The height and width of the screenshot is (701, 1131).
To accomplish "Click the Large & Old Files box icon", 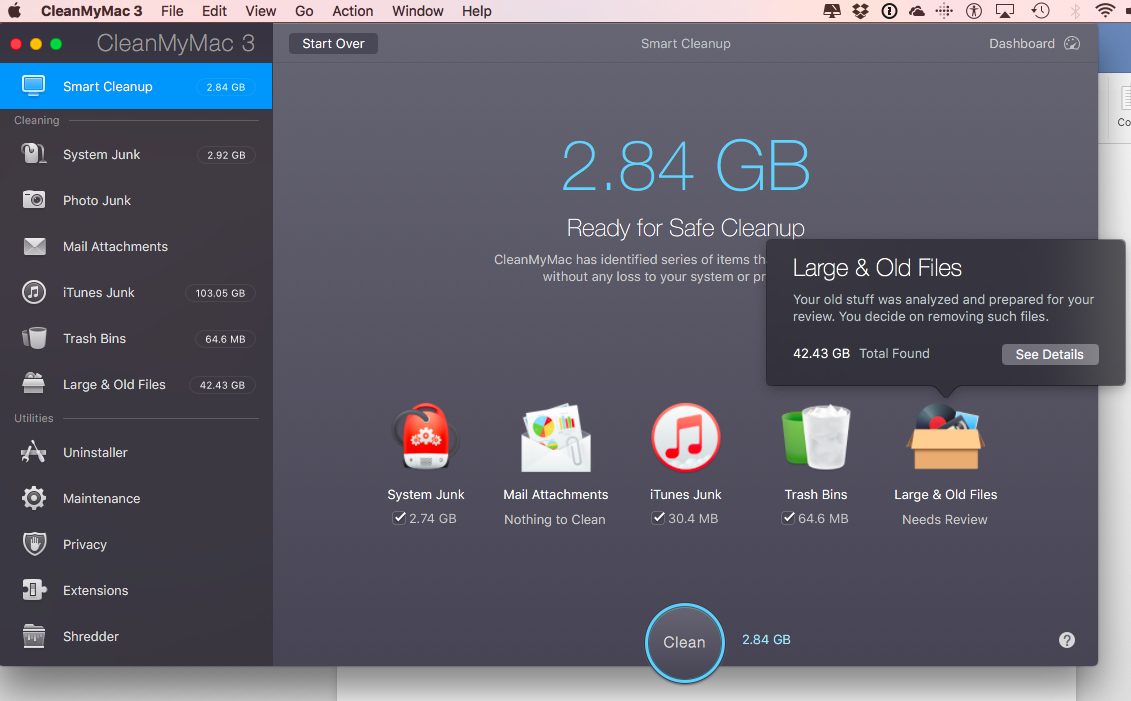I will pyautogui.click(x=944, y=437).
